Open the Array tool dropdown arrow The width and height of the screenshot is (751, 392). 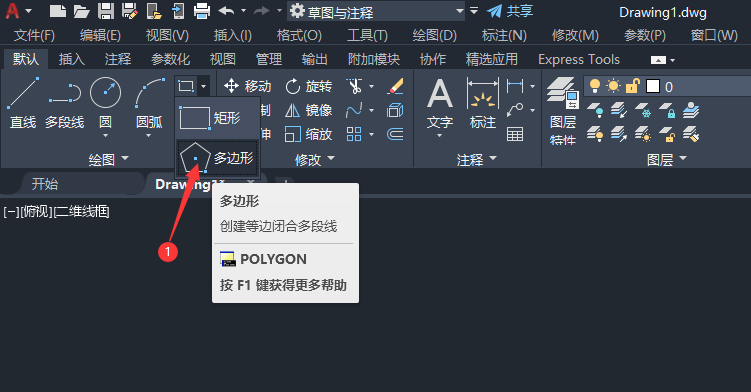click(372, 135)
